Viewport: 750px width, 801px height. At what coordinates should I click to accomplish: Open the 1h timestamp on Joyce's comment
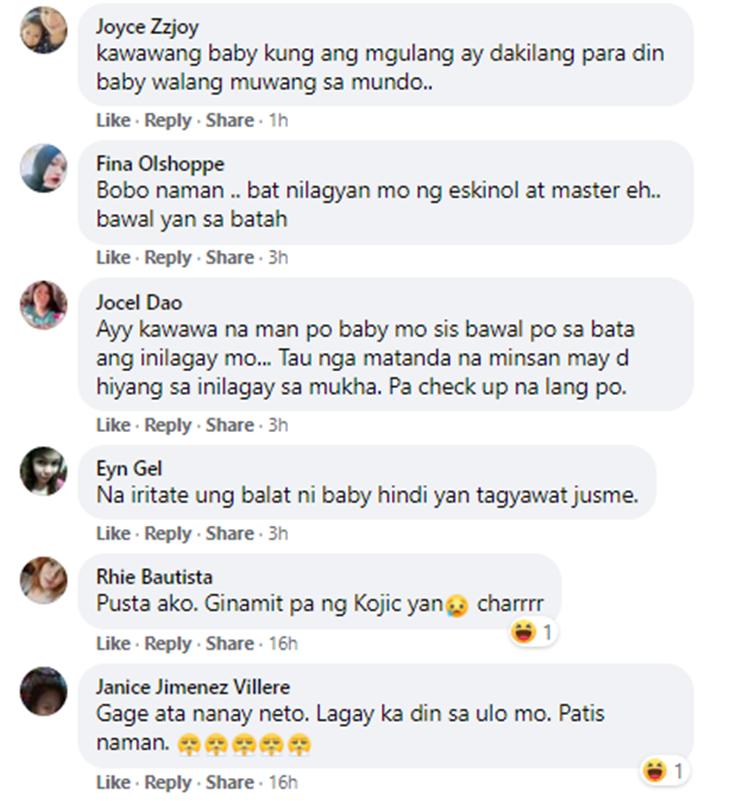[x=278, y=120]
